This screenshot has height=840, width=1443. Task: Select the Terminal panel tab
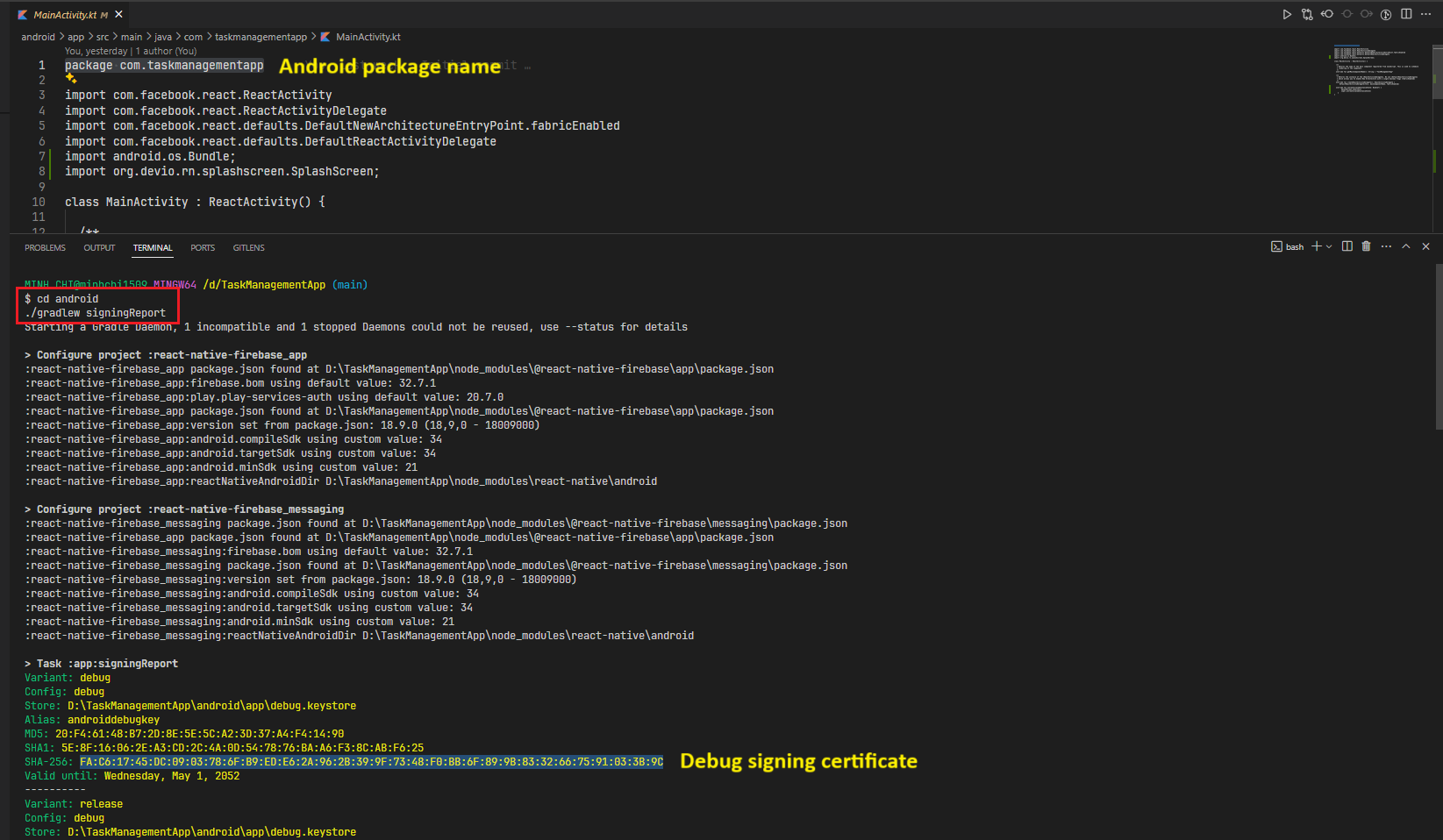[153, 248]
